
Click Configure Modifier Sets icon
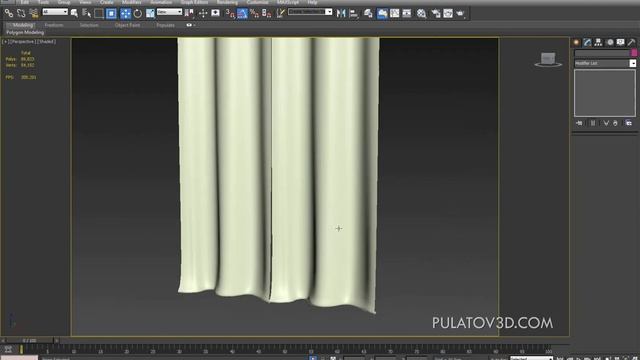[629, 123]
